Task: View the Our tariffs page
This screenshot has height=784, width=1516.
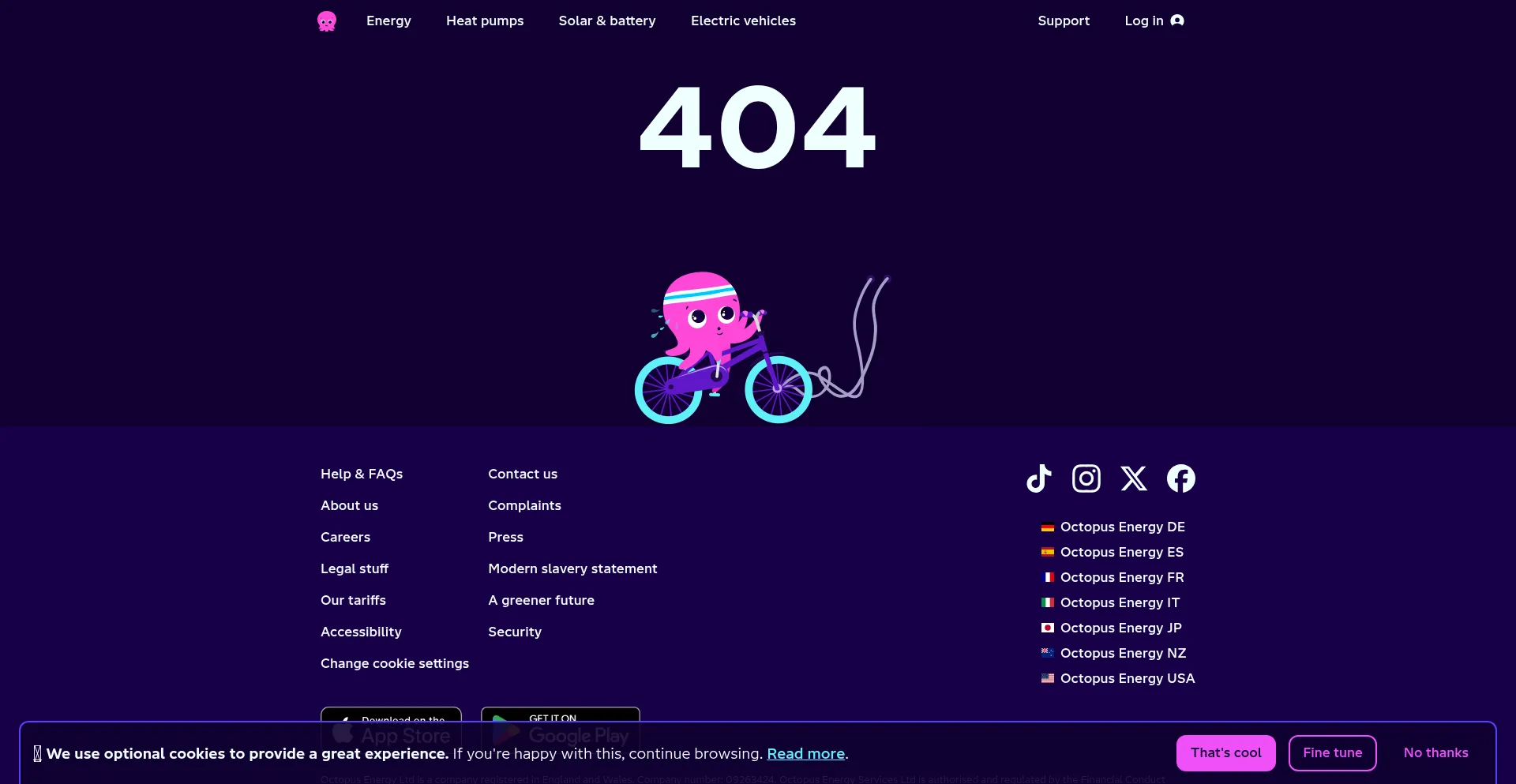Action: click(x=353, y=600)
